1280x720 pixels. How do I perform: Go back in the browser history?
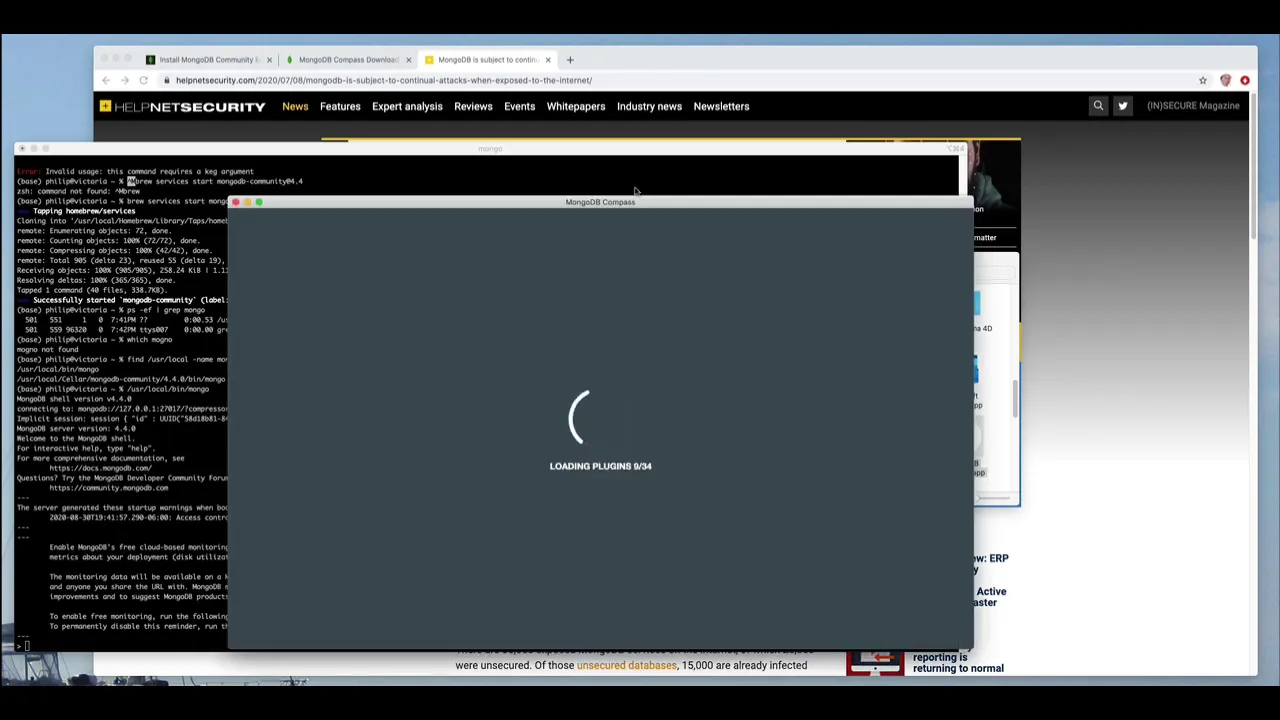[x=106, y=80]
